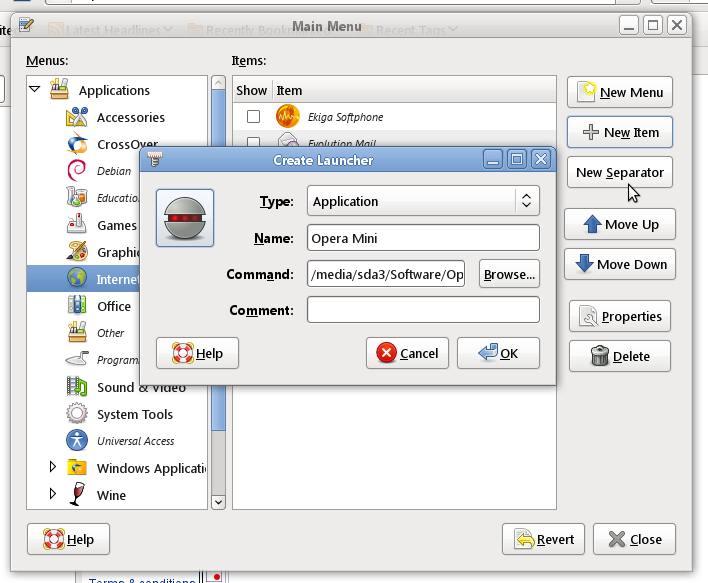Click the Internet globe icon
The image size is (708, 583).
(x=77, y=278)
